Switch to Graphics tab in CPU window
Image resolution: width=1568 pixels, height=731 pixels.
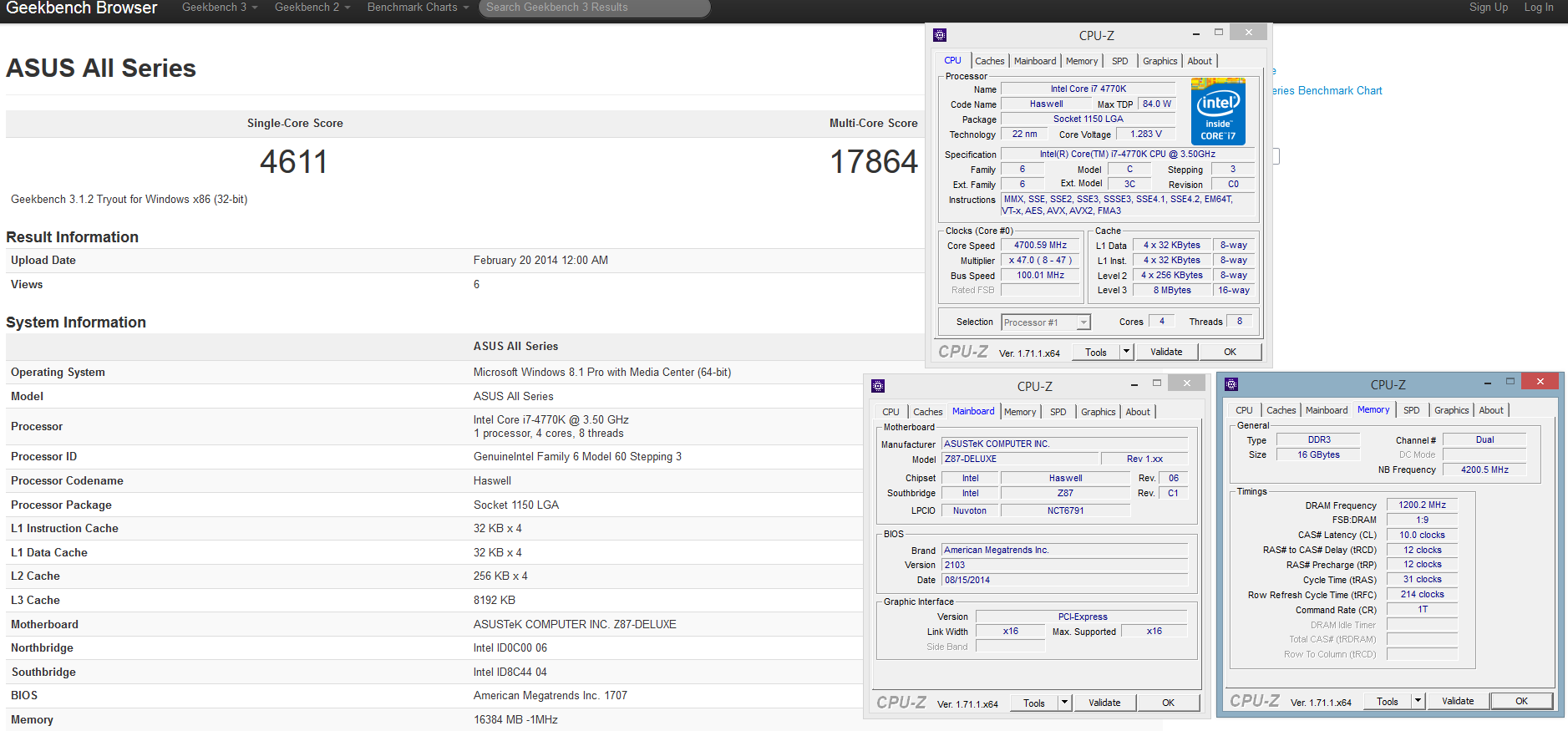[1160, 61]
